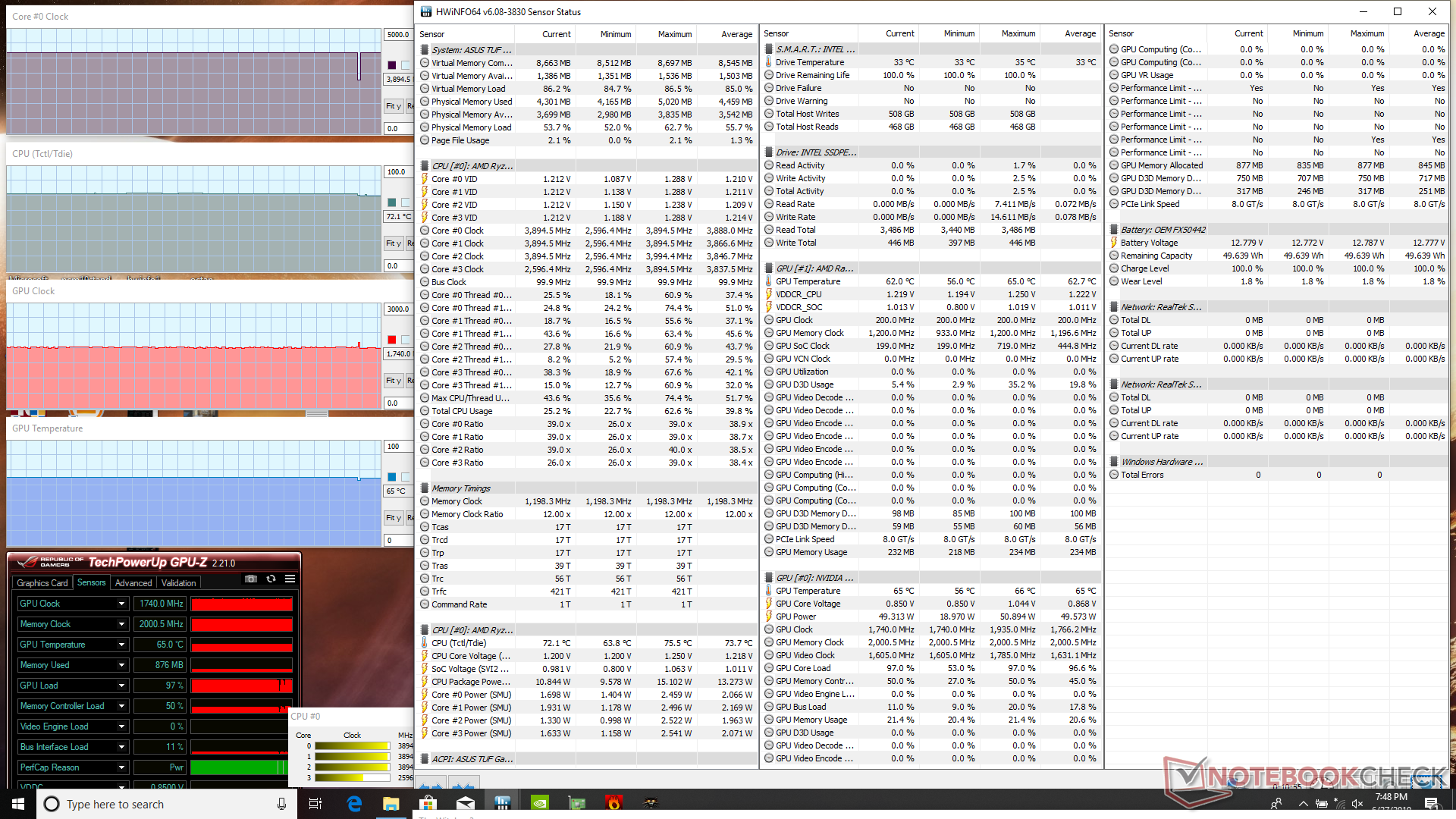This screenshot has width=1456, height=819.
Task: Open the Validation tab in GPU-Z
Action: pyautogui.click(x=179, y=583)
